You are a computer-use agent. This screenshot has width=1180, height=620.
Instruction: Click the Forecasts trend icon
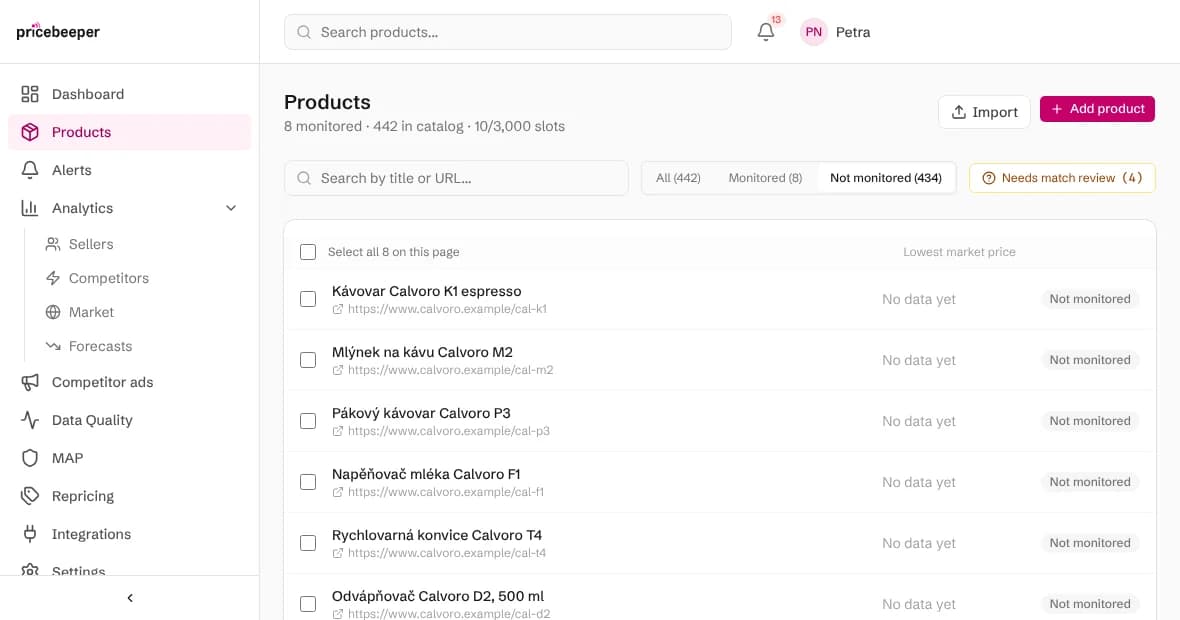(53, 346)
